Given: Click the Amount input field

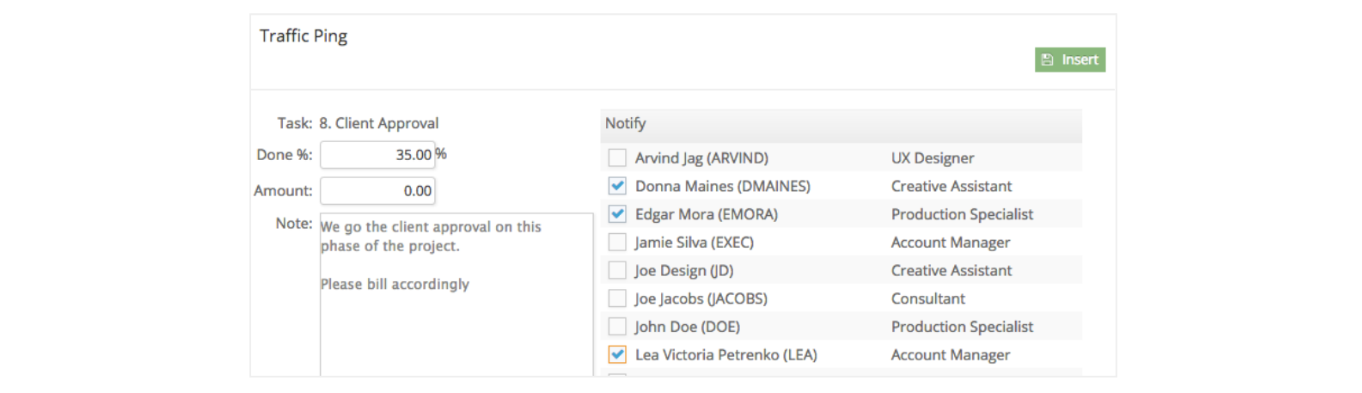Looking at the screenshot, I should coord(377,191).
